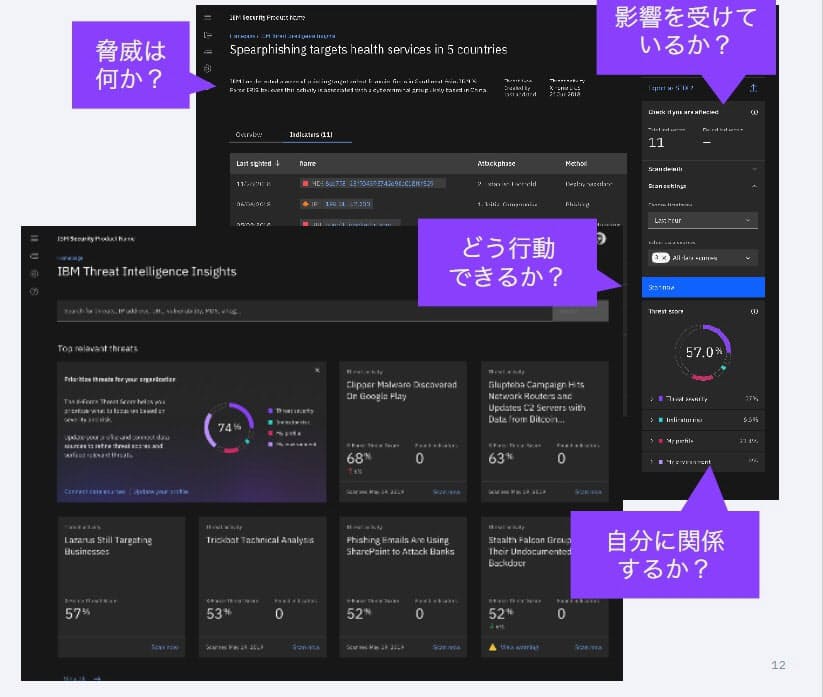Click the settings gear in upper window sidebar

point(208,68)
